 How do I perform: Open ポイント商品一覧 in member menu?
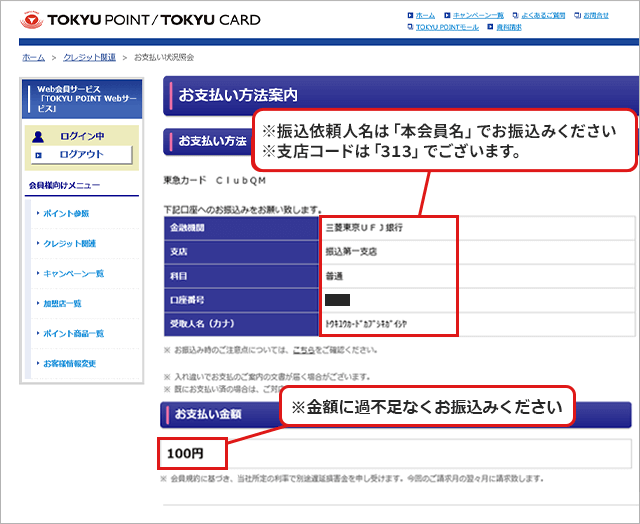[73, 333]
